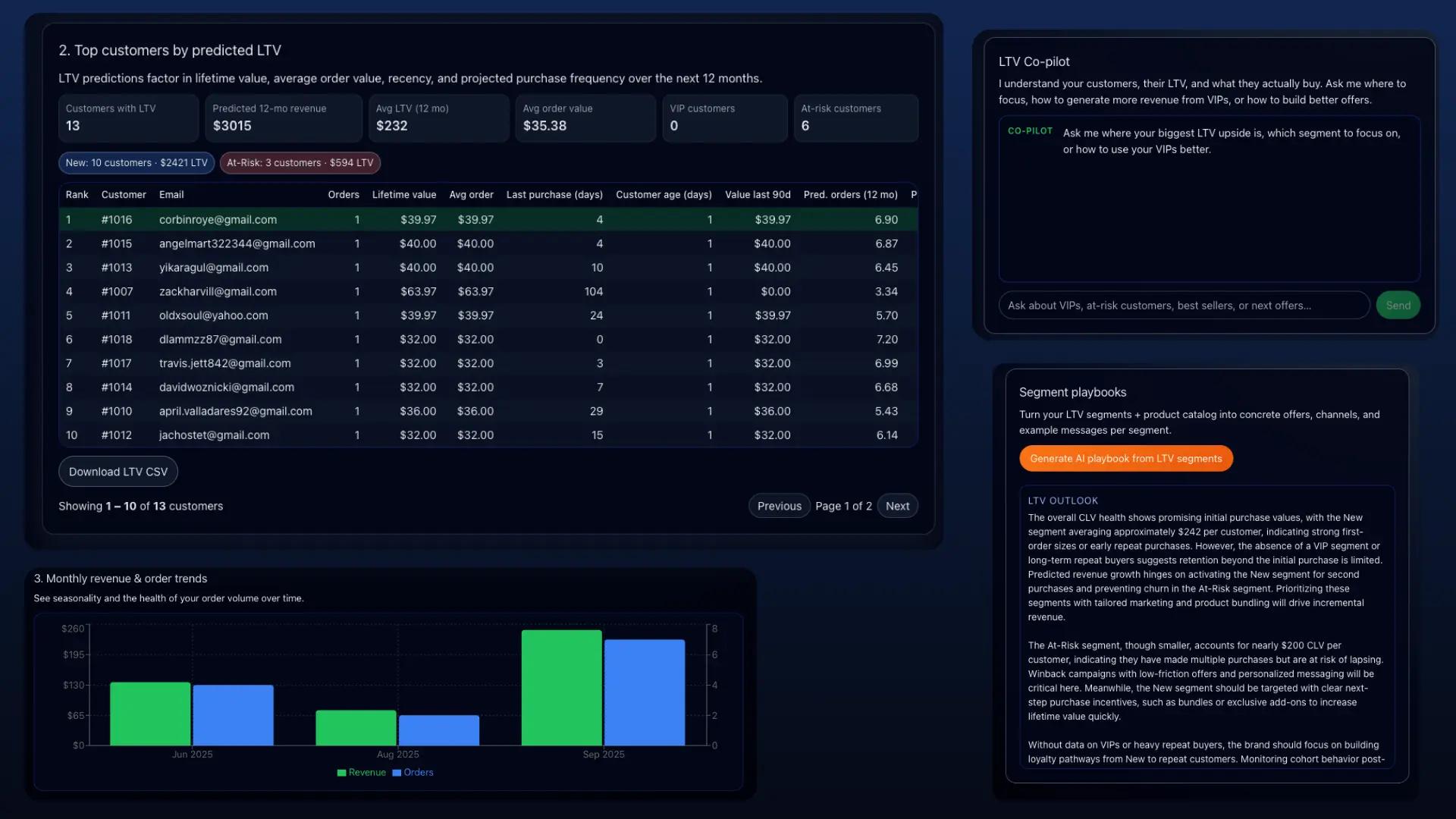Sort by Customer age (days) header

664,195
